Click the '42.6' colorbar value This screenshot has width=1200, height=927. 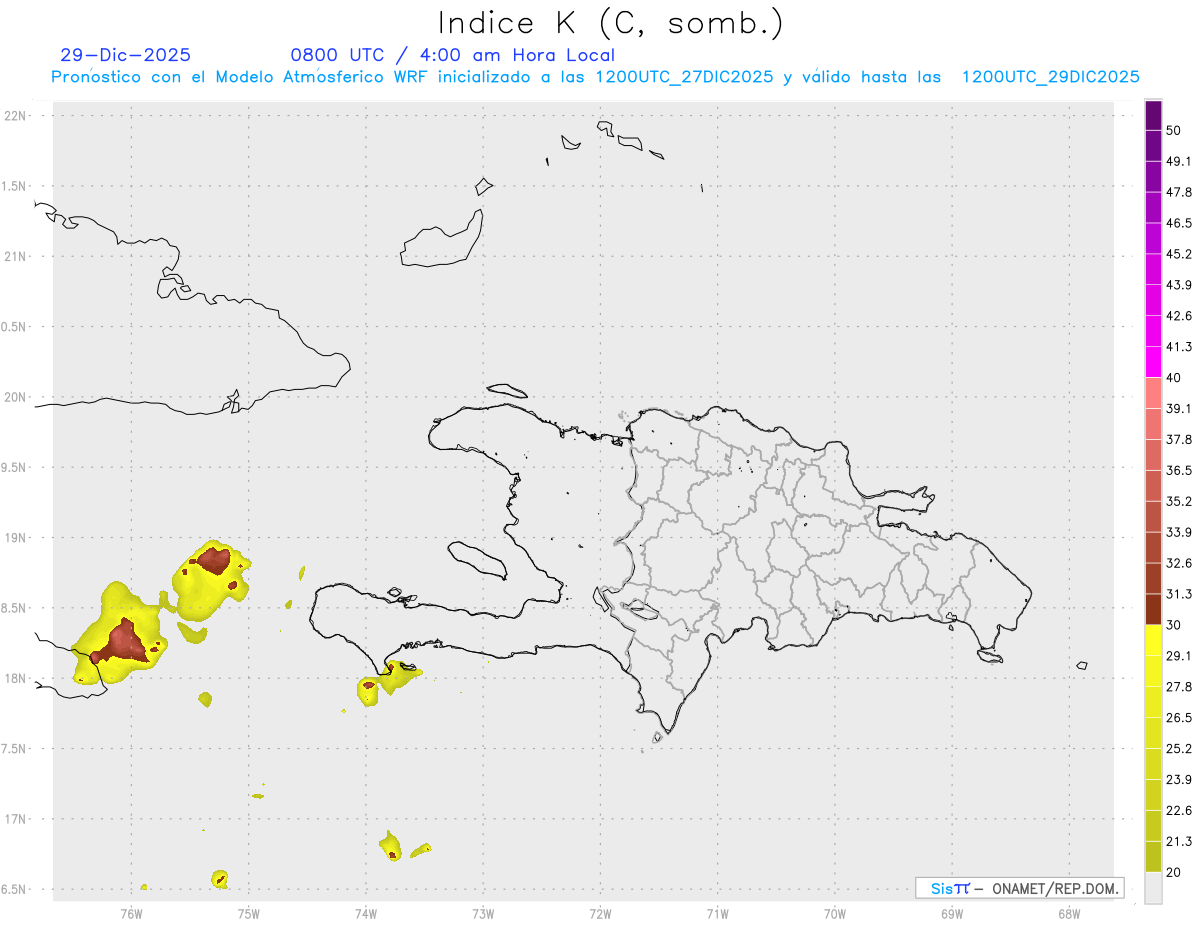pos(1180,316)
